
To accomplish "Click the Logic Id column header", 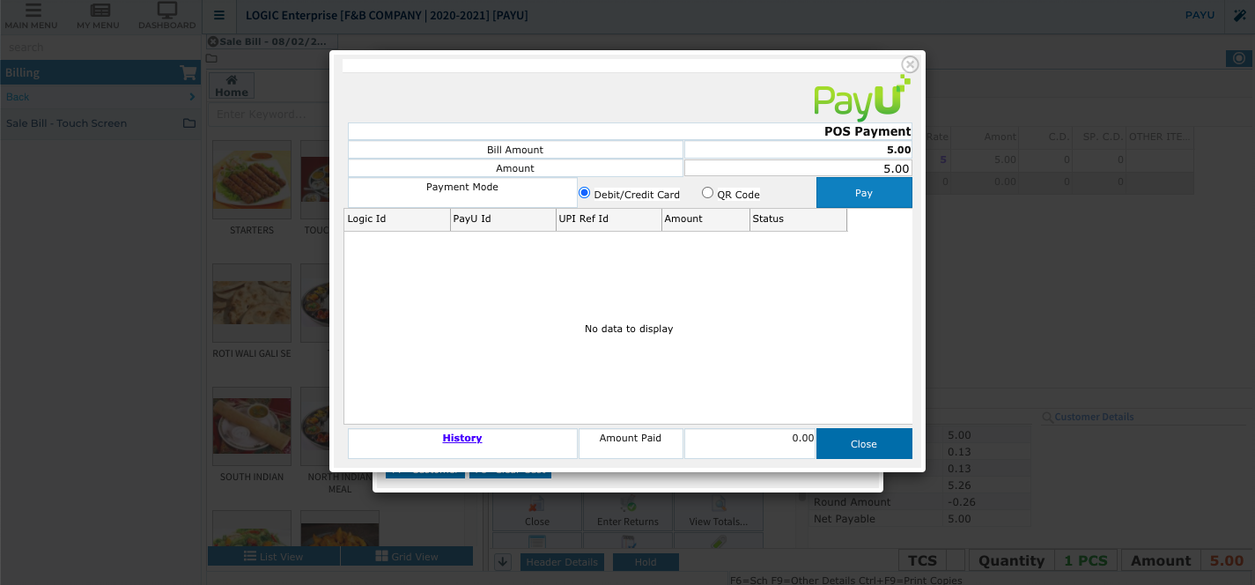I will (x=397, y=219).
